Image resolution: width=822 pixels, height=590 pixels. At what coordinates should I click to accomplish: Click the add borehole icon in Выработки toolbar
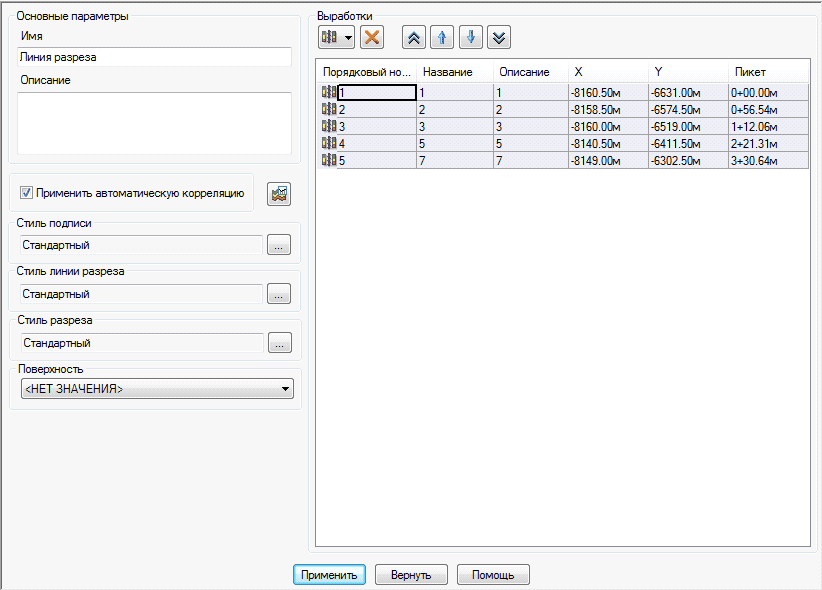pyautogui.click(x=329, y=38)
